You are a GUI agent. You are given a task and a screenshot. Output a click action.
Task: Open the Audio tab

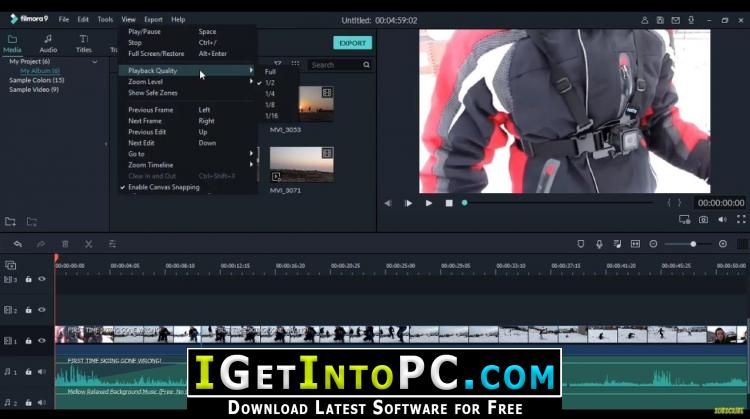pyautogui.click(x=48, y=43)
